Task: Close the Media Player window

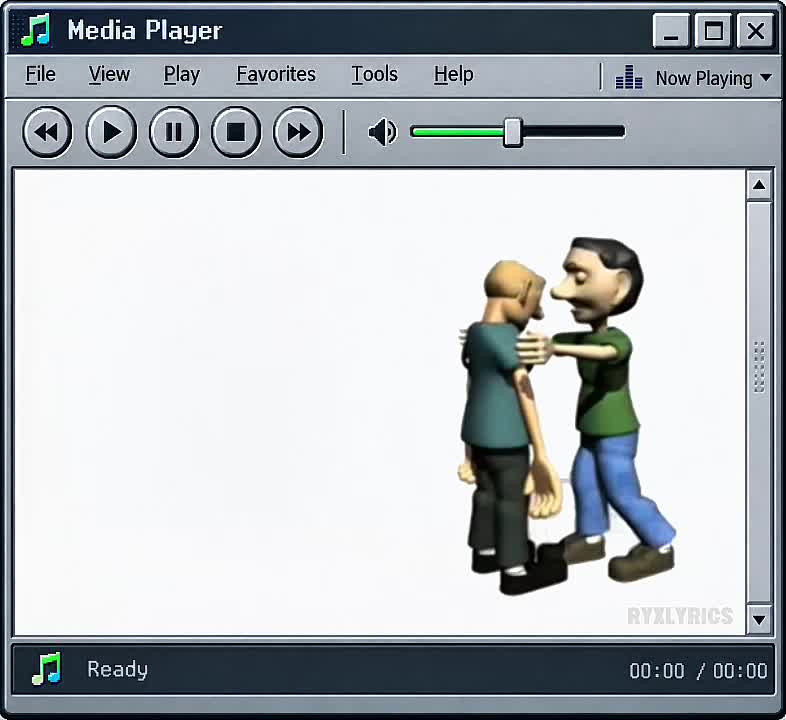Action: pos(755,31)
